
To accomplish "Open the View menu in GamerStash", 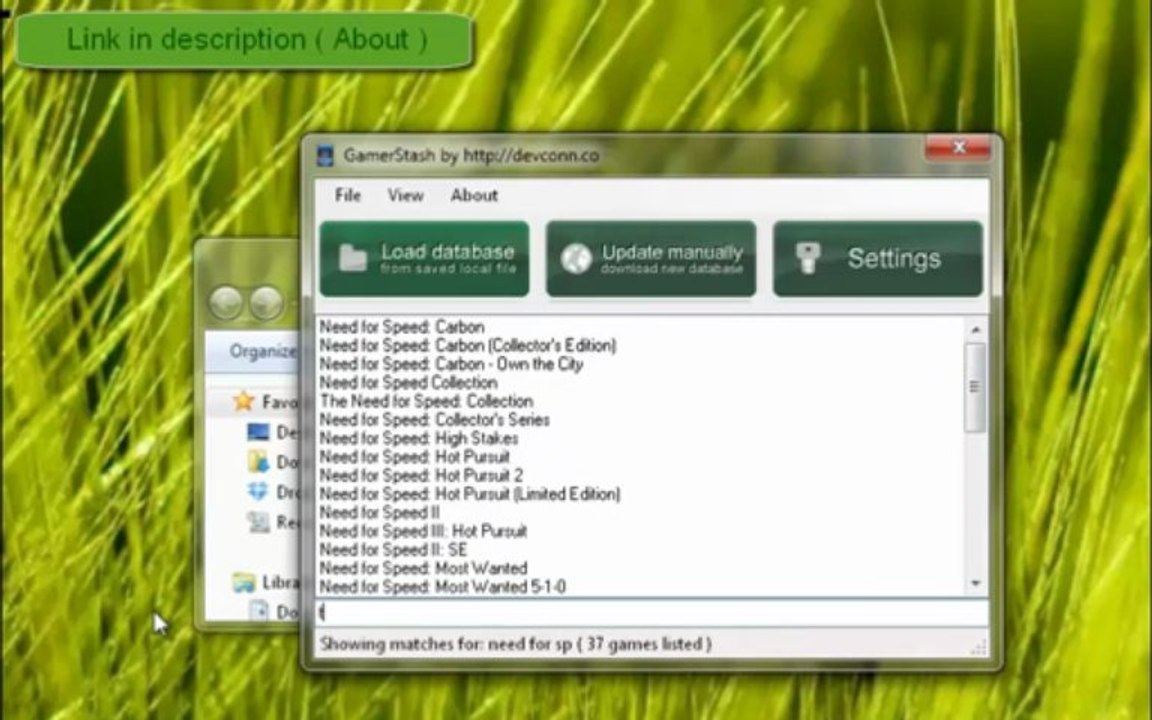I will point(406,195).
